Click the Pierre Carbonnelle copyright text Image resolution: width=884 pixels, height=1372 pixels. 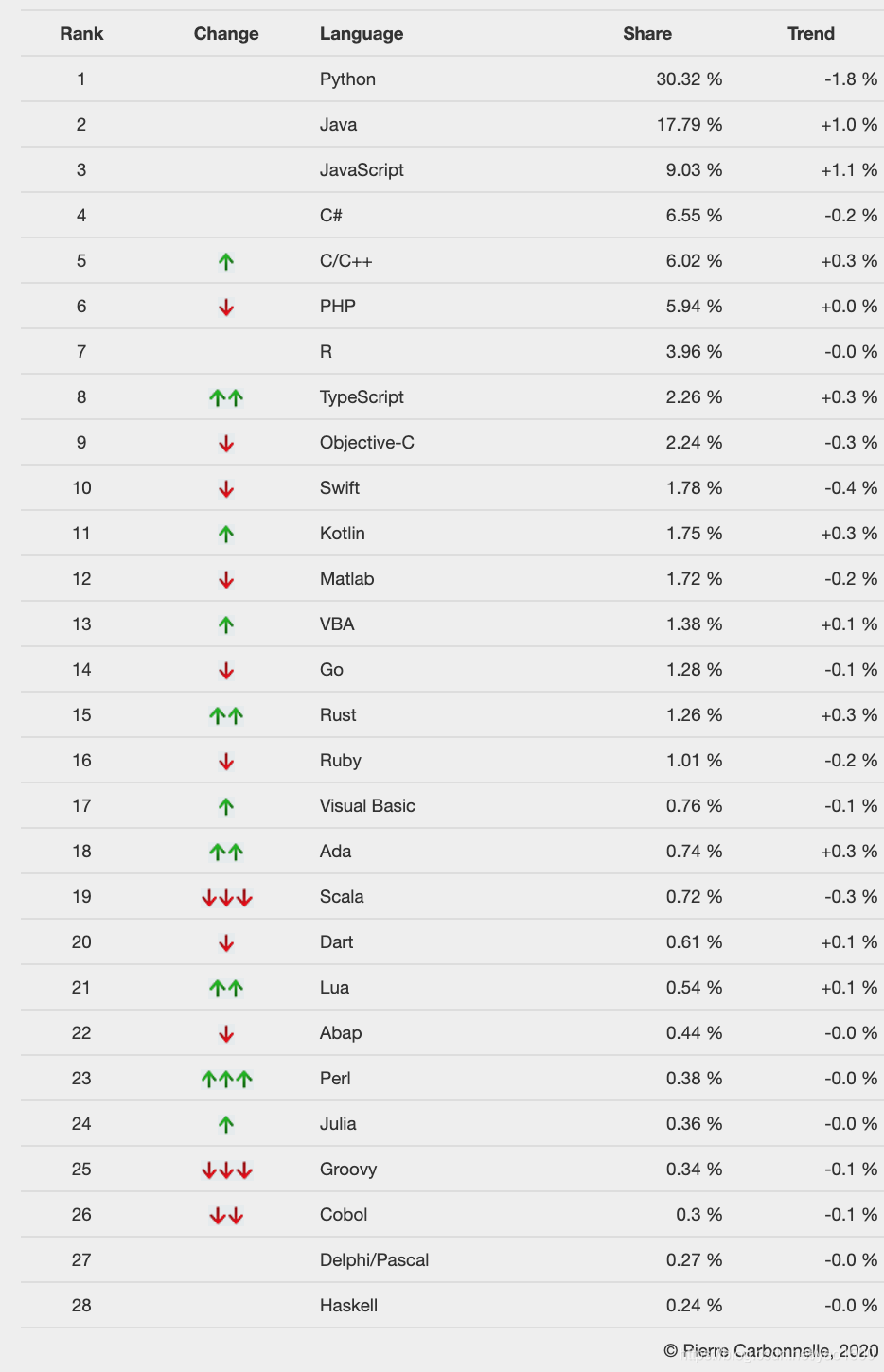(x=771, y=1350)
